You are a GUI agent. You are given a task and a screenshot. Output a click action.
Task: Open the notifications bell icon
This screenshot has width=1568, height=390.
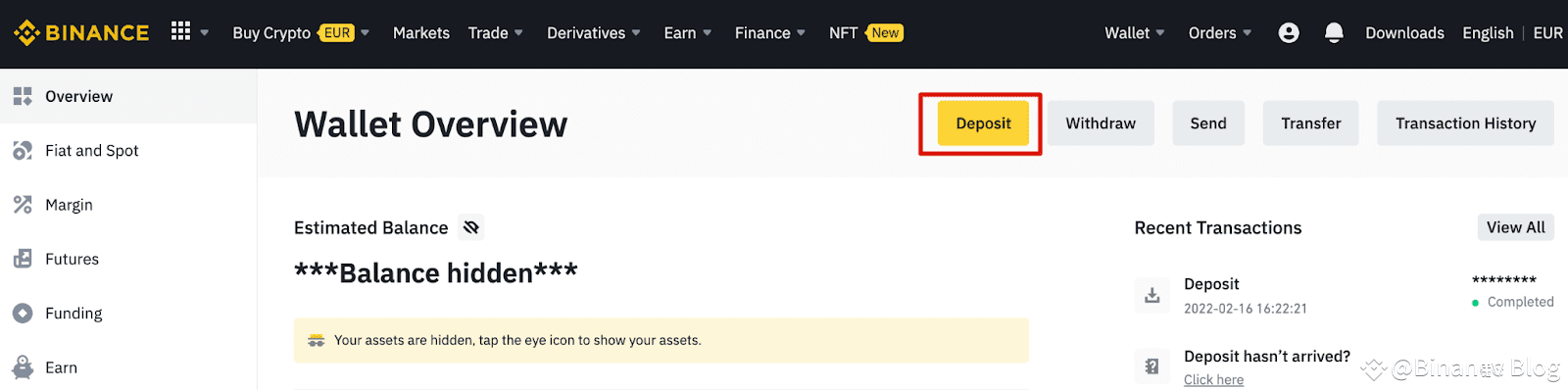pos(1334,32)
